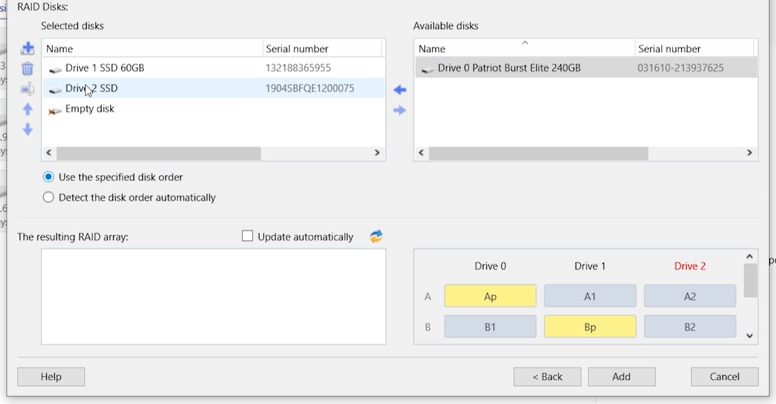The height and width of the screenshot is (404, 776).
Task: Click RAID layout vertical scrollbar thumb
Action: tap(750, 280)
